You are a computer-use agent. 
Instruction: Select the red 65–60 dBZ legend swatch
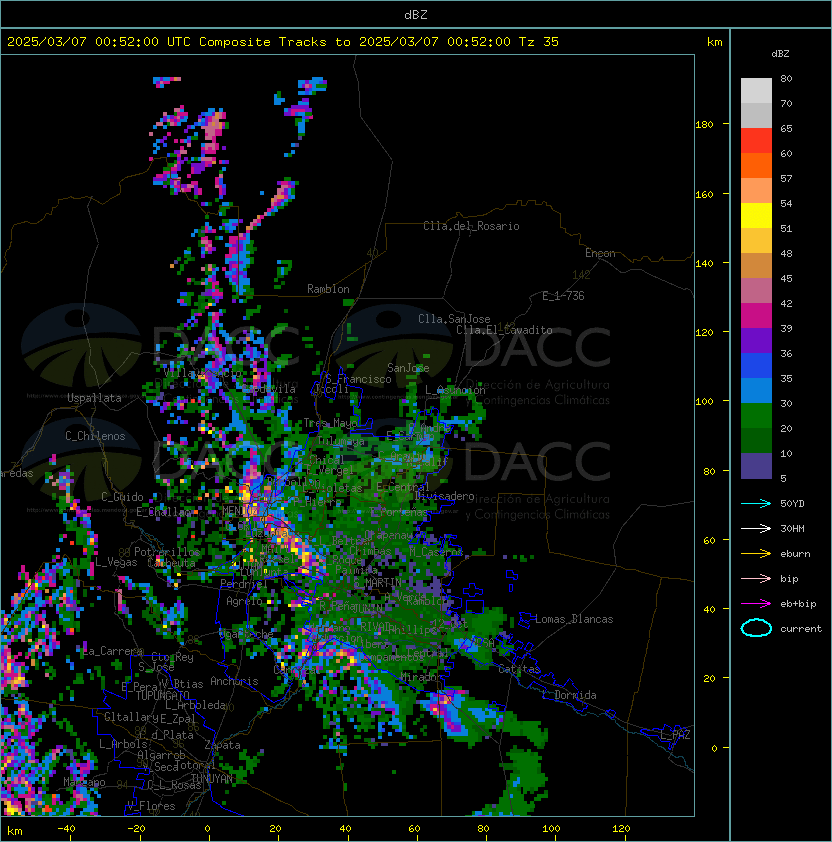756,141
